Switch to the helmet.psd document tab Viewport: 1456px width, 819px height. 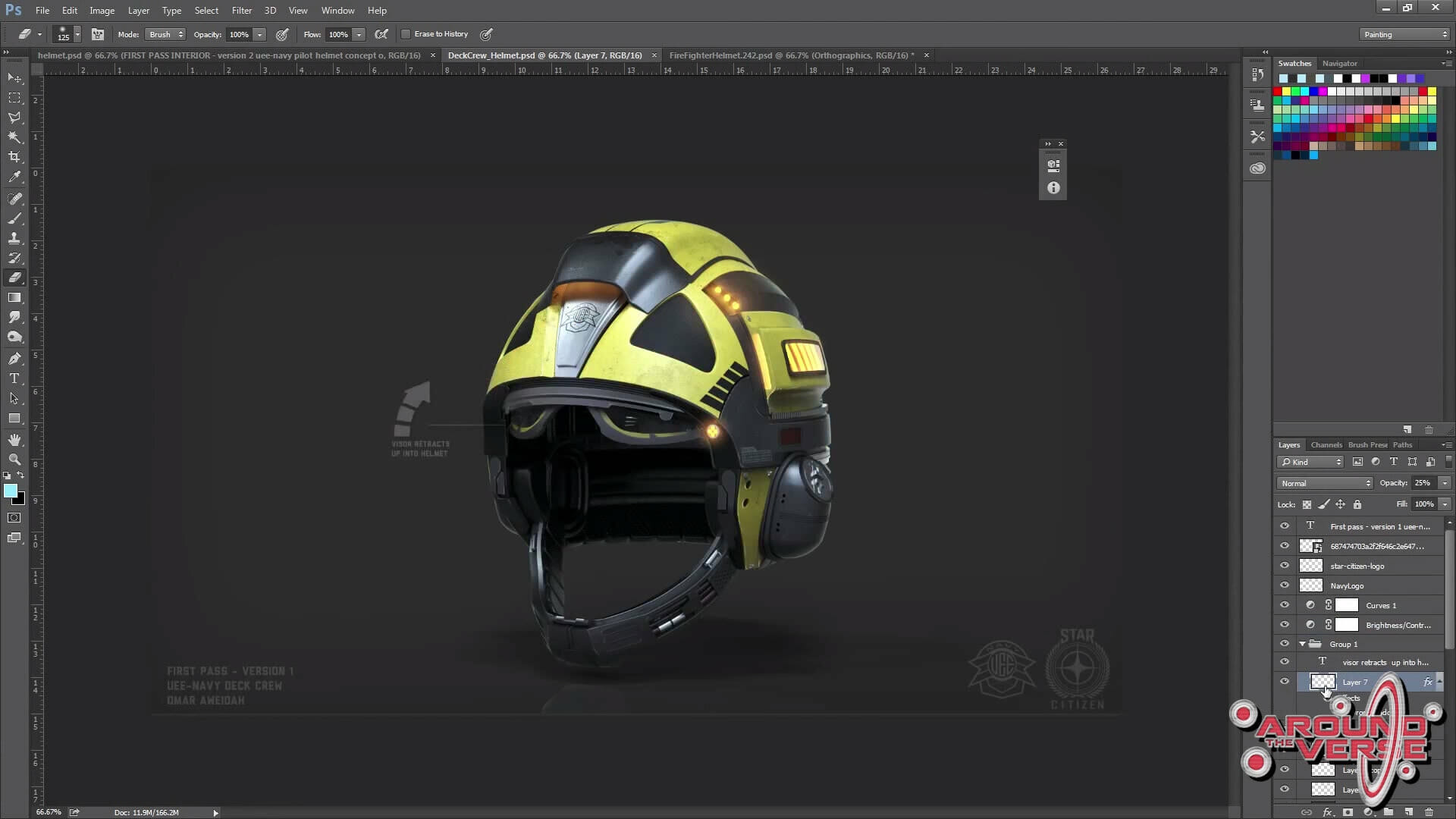[x=229, y=55]
